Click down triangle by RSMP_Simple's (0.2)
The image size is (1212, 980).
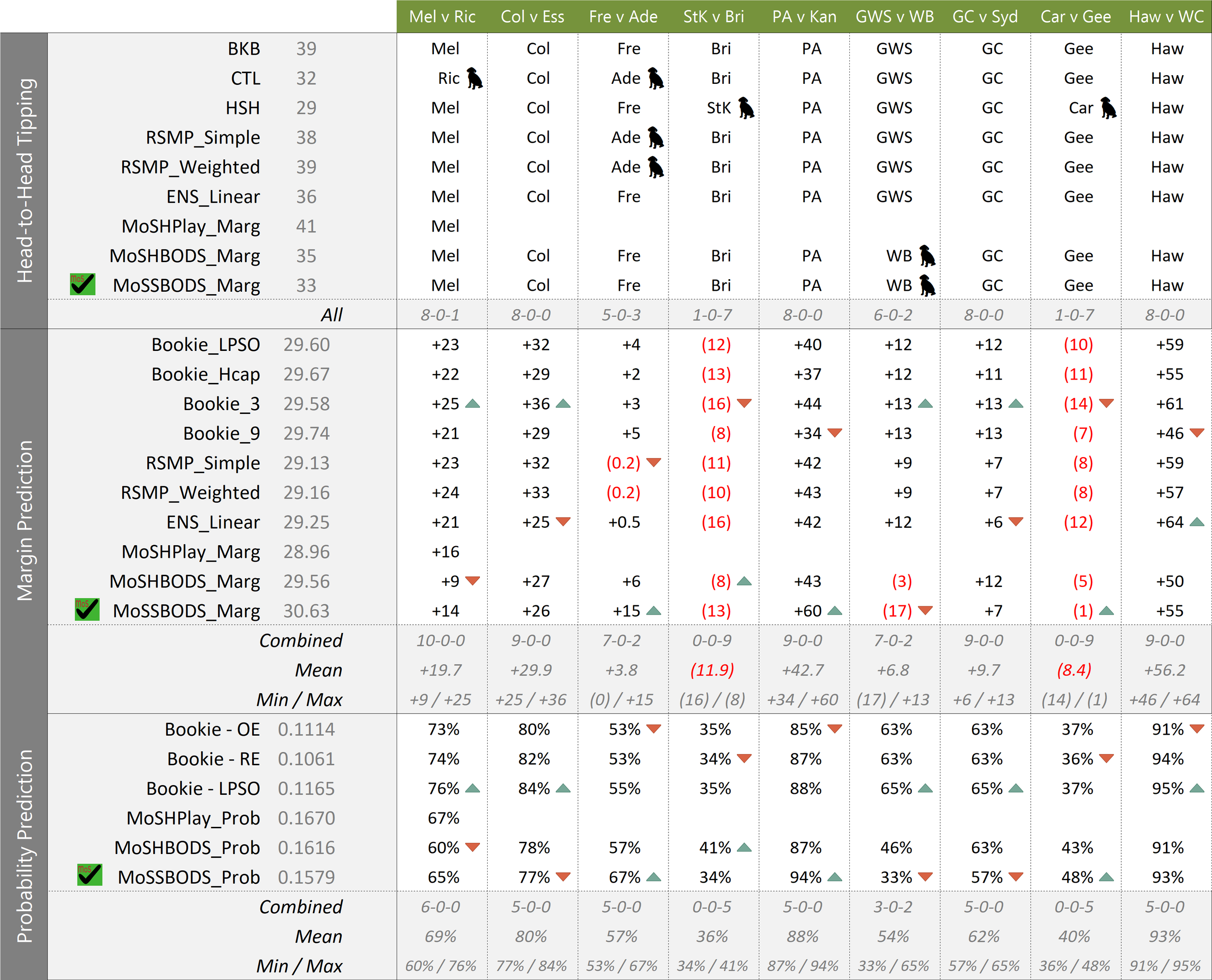(x=654, y=463)
